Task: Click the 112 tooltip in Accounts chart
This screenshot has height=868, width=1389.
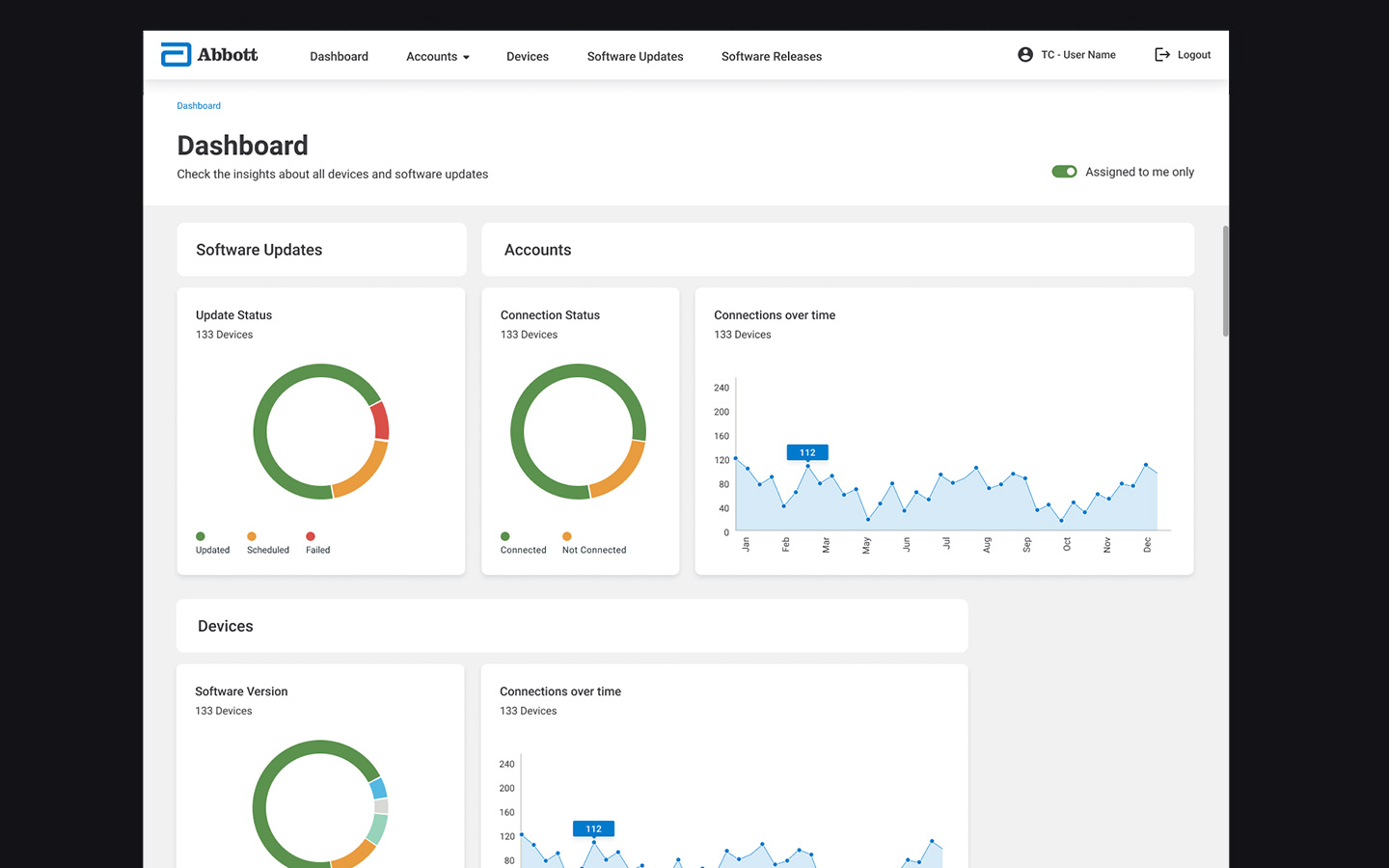Action: pos(807,452)
